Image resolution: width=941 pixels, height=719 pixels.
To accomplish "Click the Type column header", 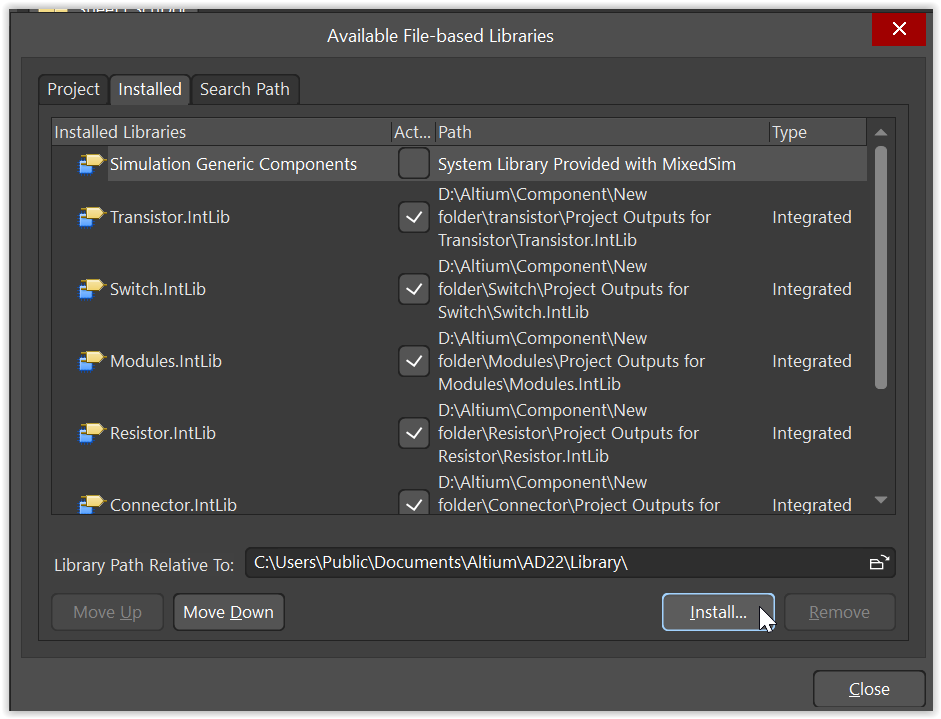I will pos(818,132).
